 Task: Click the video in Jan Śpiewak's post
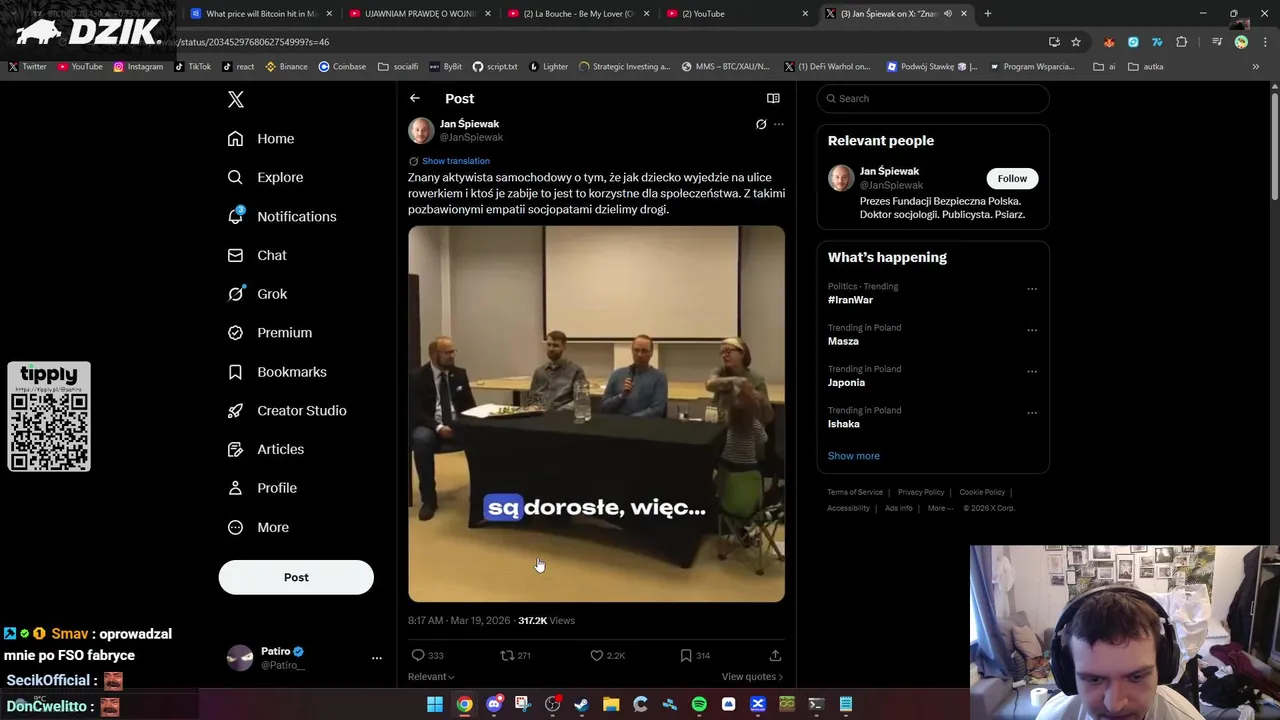click(596, 414)
